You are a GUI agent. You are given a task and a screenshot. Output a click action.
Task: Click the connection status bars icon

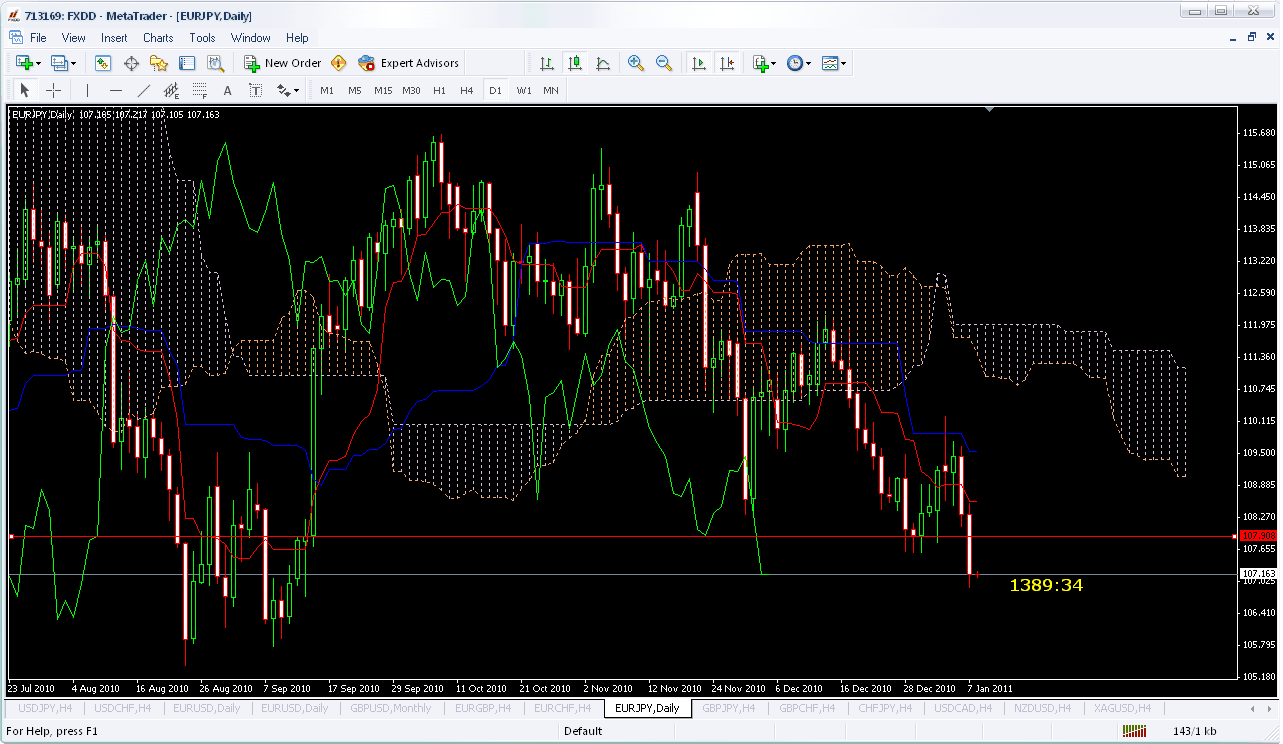coord(1134,731)
